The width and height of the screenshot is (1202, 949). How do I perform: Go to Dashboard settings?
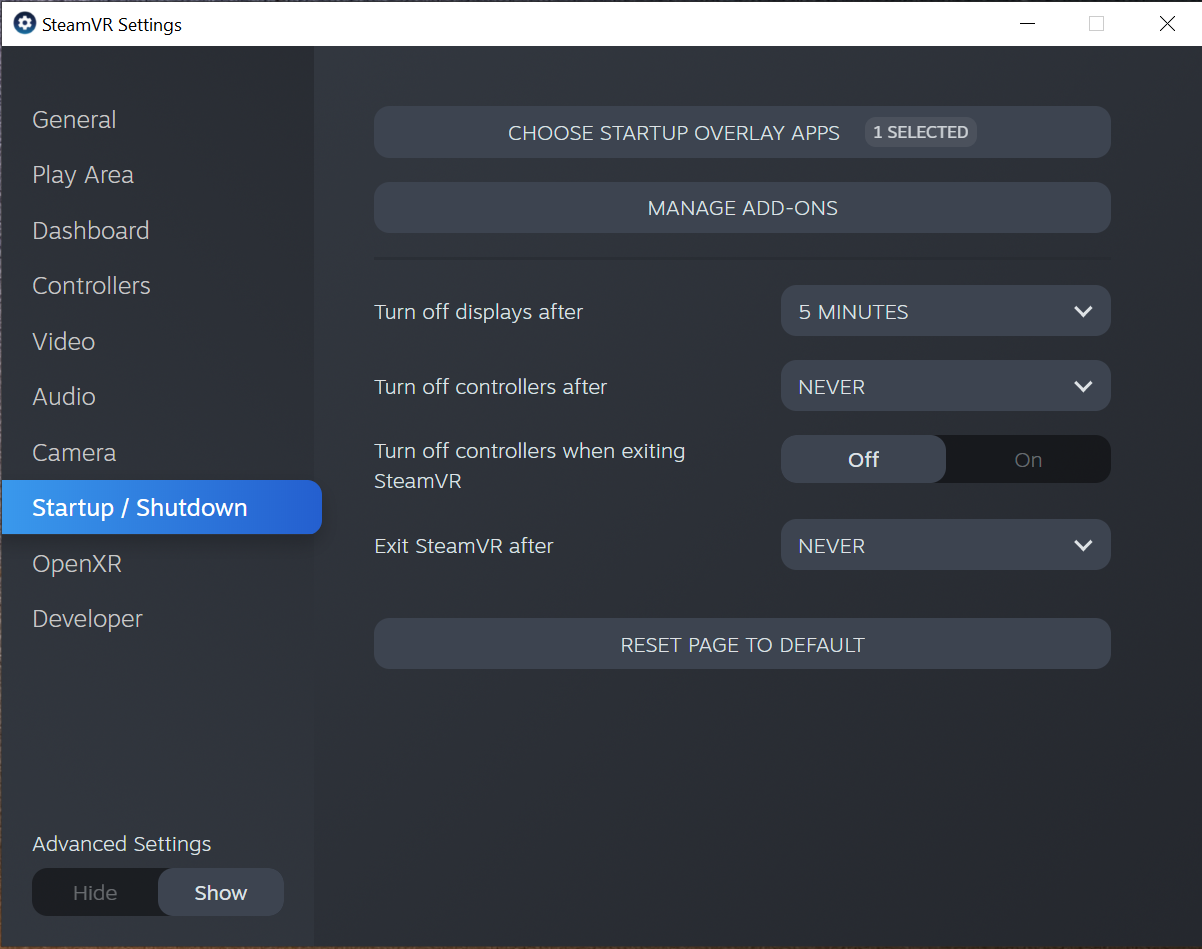(x=91, y=231)
